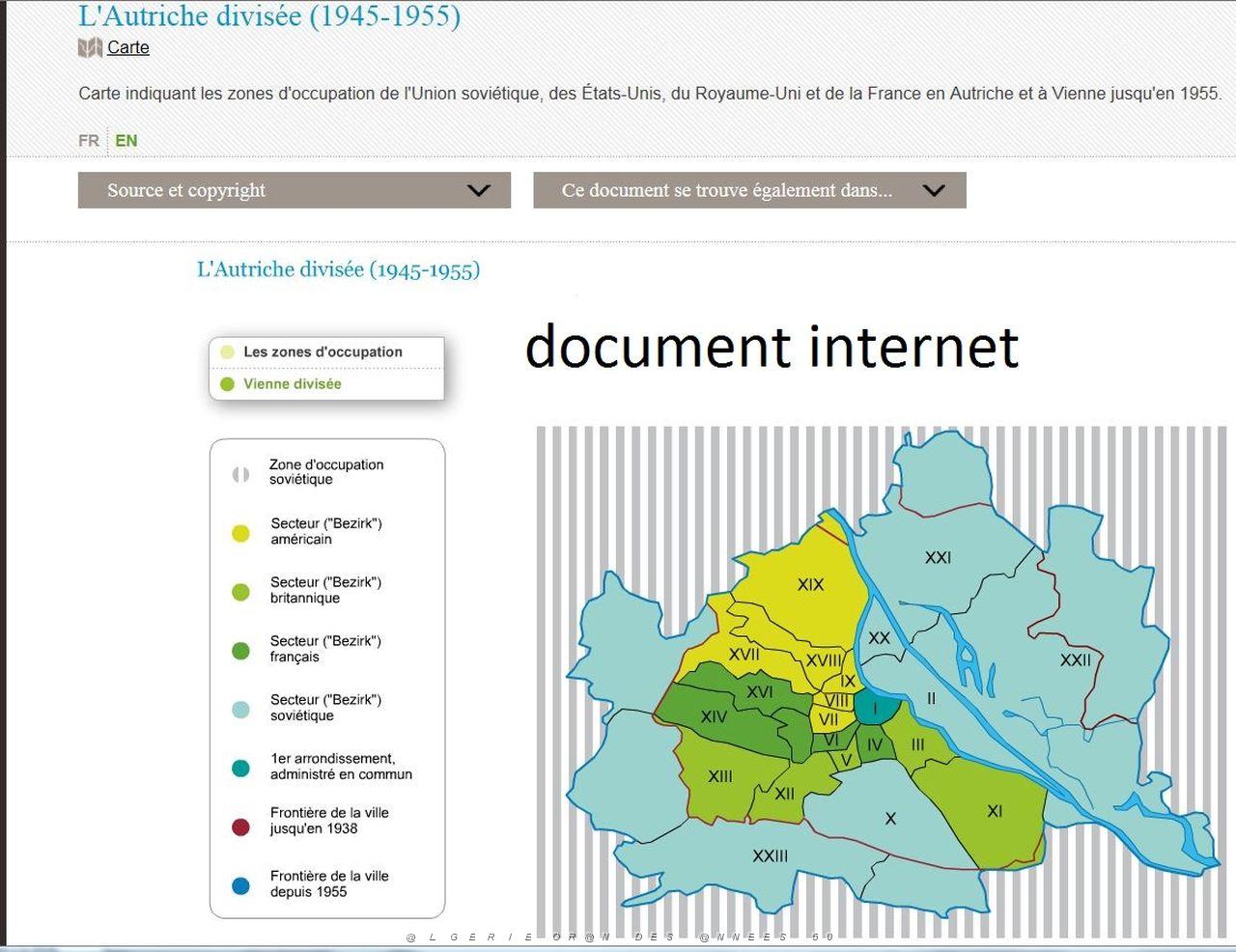The image size is (1236, 952).
Task: Switch language to EN
Action: (126, 141)
